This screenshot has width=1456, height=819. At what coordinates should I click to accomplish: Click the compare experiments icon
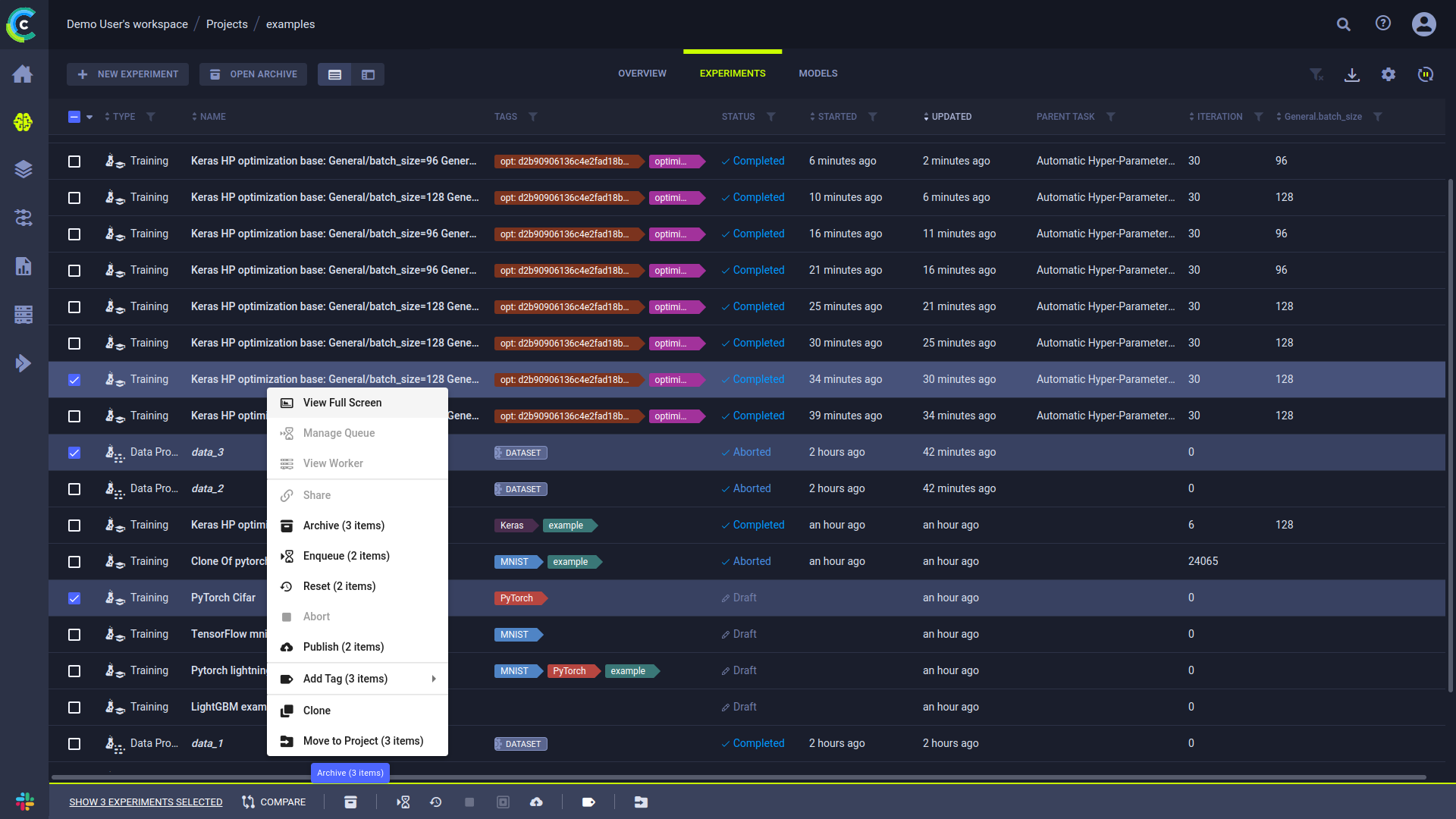pos(248,801)
